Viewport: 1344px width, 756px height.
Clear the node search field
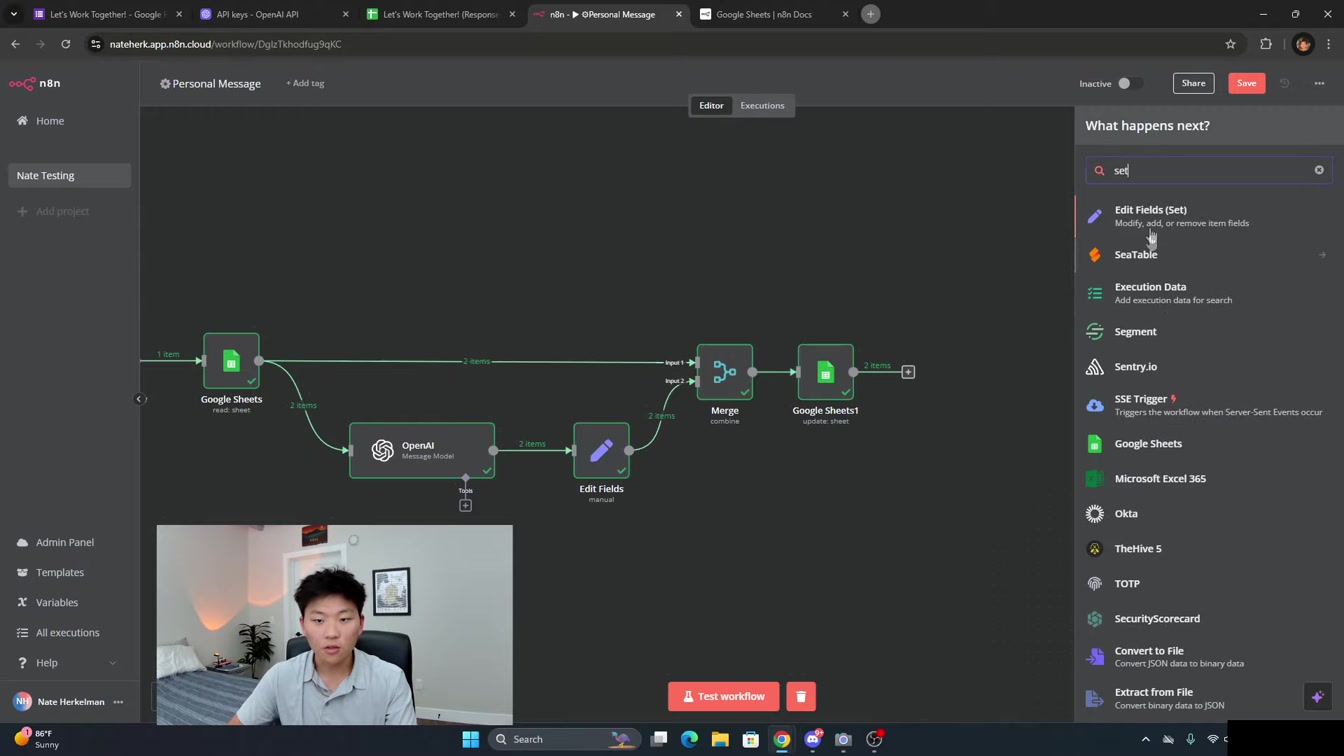(1319, 170)
